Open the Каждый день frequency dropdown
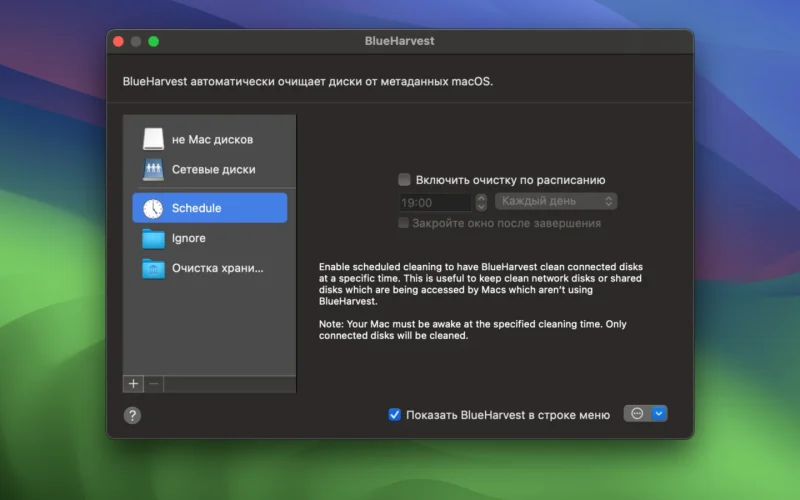 point(556,201)
